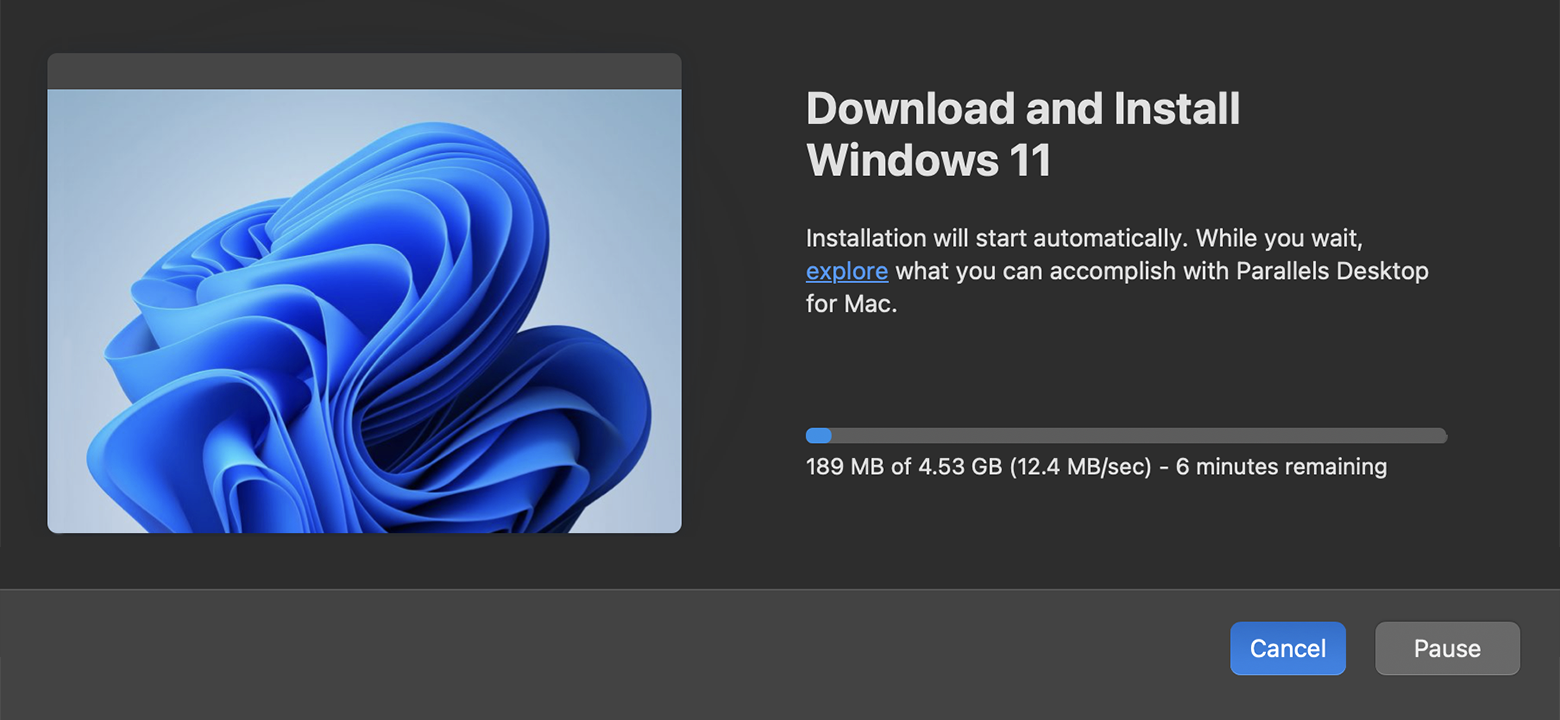Click the 6 minutes remaining text
This screenshot has height=720, width=1560.
[x=1281, y=467]
